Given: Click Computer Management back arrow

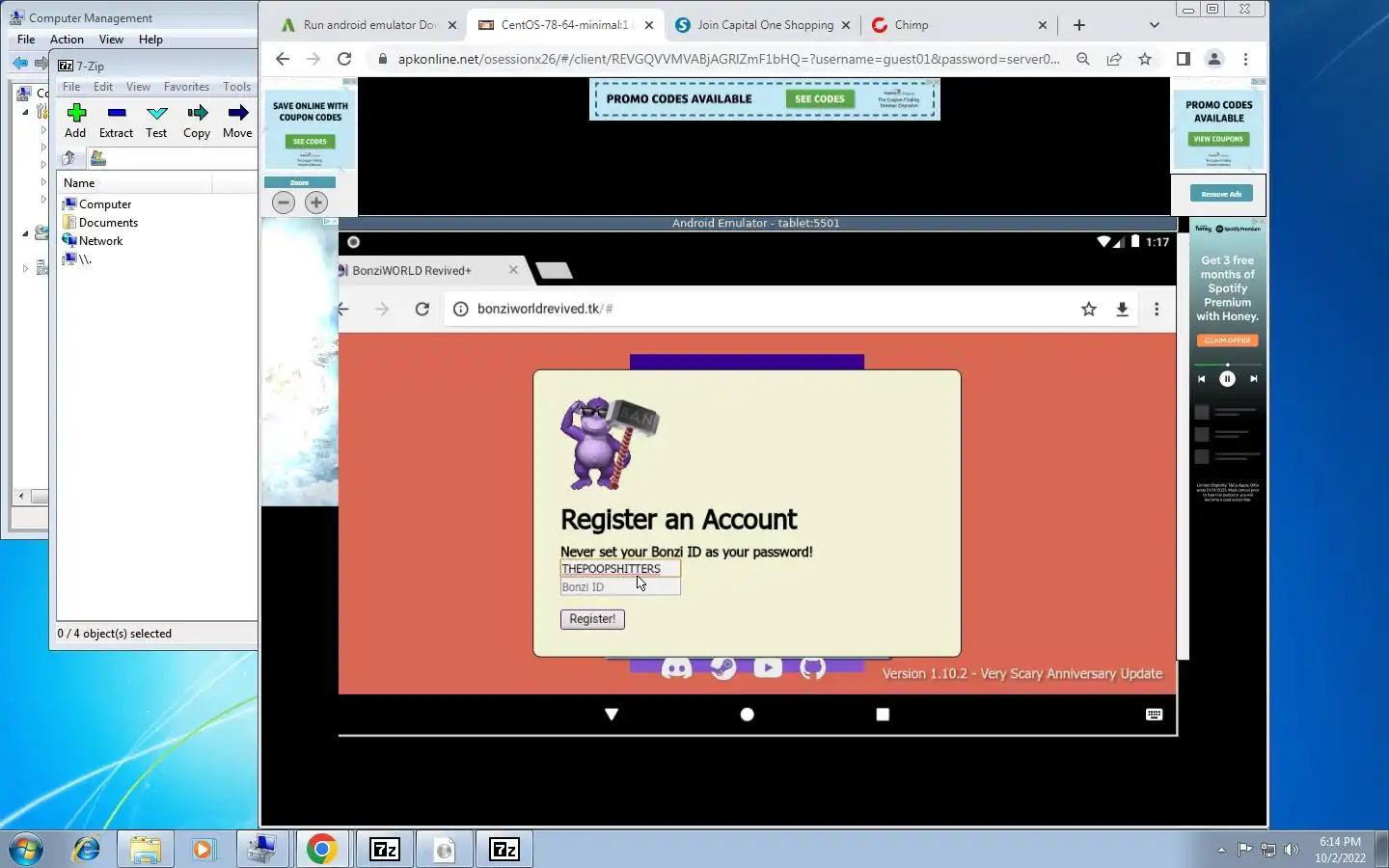Looking at the screenshot, I should coord(19,64).
